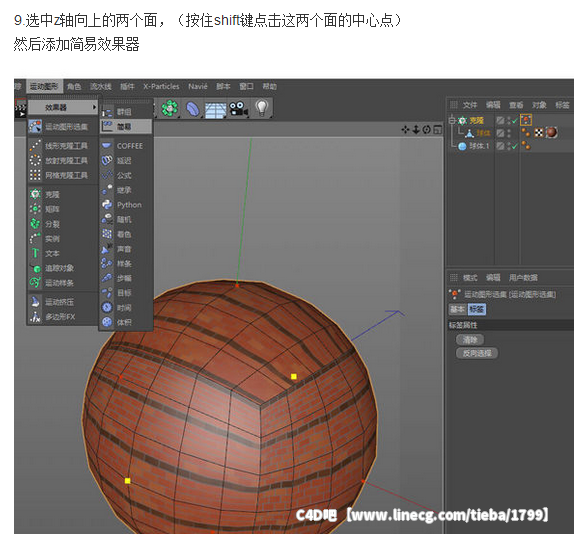Click the brick material tag on 球体
Viewport: 582px width, 534px height.
(x=551, y=132)
